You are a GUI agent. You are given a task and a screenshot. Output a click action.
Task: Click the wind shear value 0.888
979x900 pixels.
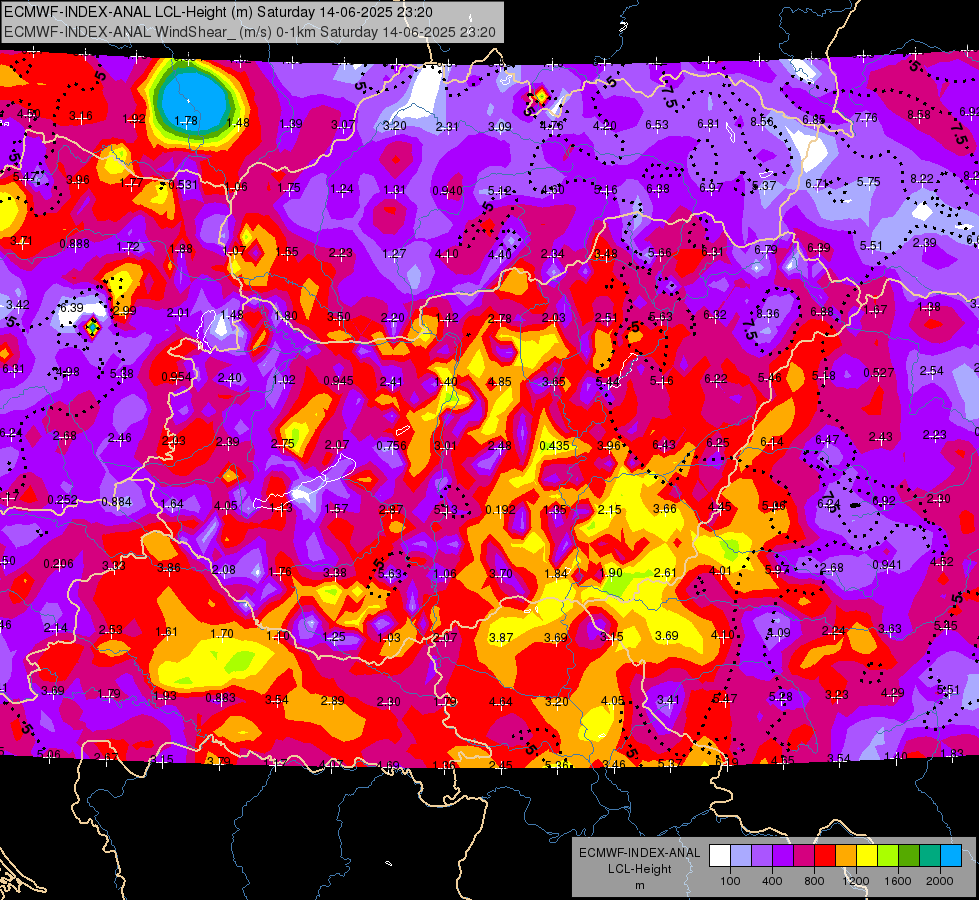74,244
